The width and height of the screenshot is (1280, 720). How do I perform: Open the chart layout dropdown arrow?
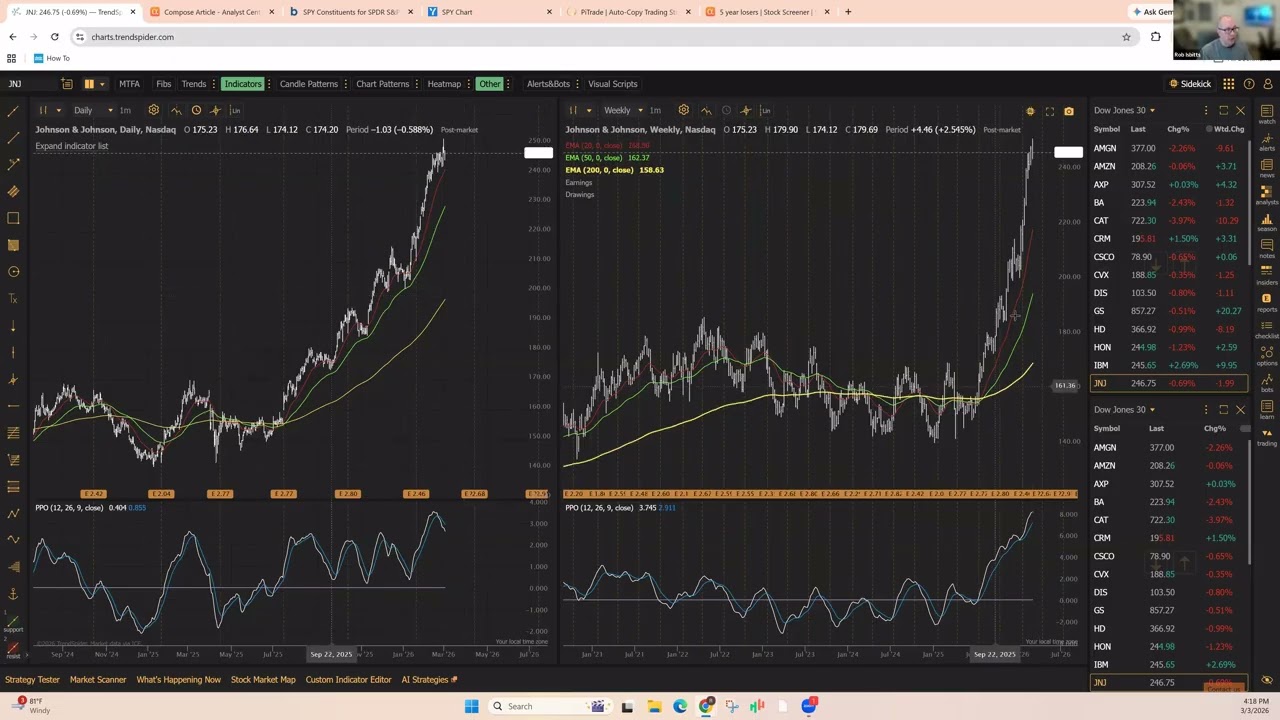point(102,84)
